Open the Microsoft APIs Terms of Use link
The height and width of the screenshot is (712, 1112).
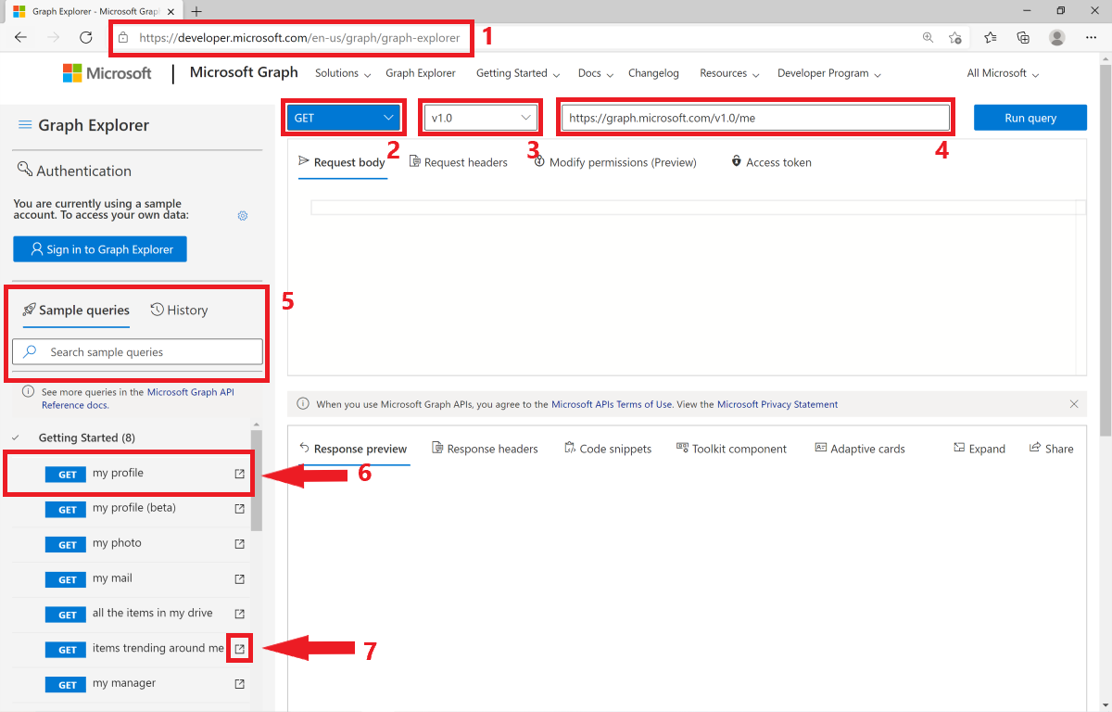click(x=611, y=404)
